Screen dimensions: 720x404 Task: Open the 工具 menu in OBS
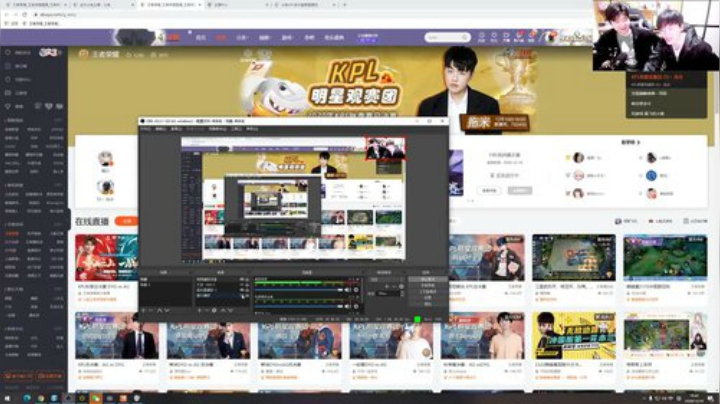pyautogui.click(x=236, y=129)
